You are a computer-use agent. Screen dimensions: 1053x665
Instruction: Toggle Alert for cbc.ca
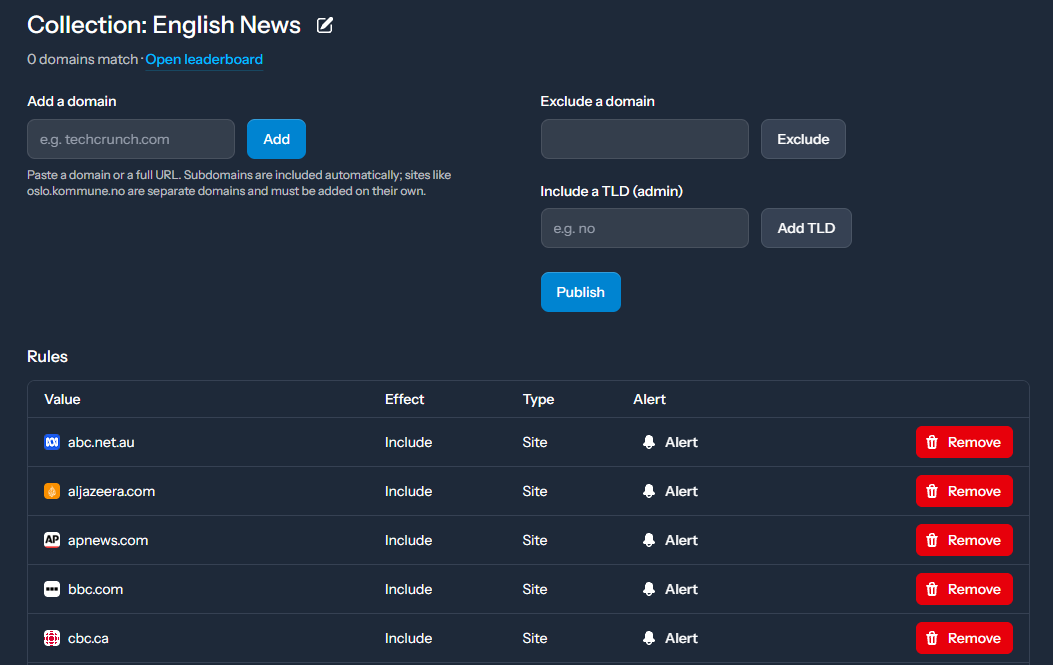670,638
